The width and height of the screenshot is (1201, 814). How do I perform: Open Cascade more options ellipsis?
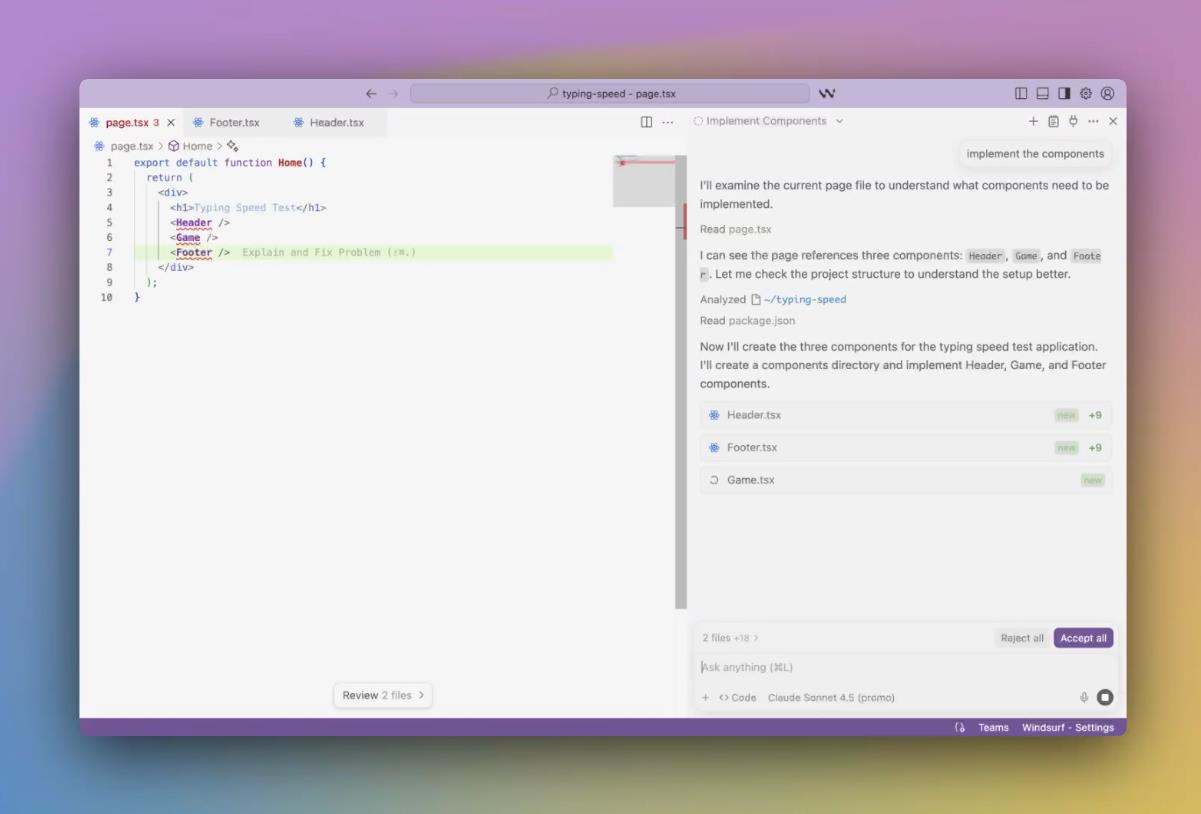pos(1093,121)
